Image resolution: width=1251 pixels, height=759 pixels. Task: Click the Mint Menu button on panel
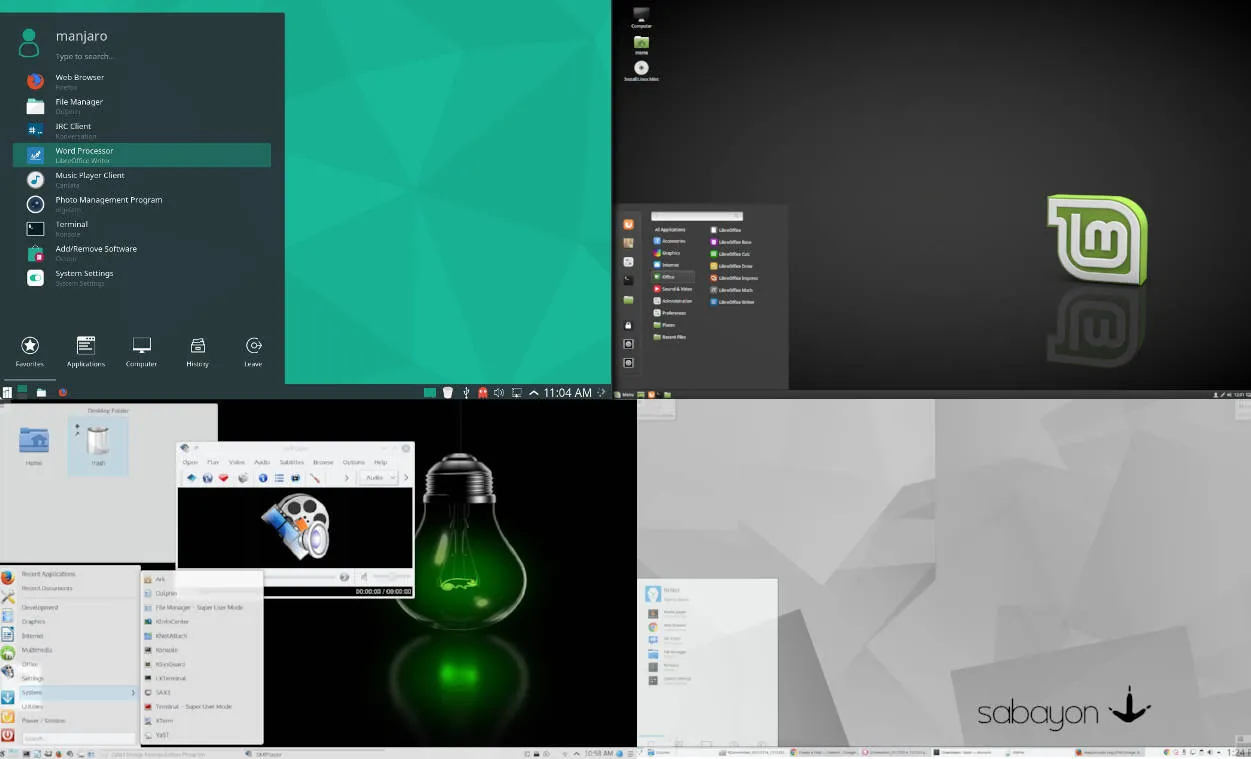coord(624,395)
